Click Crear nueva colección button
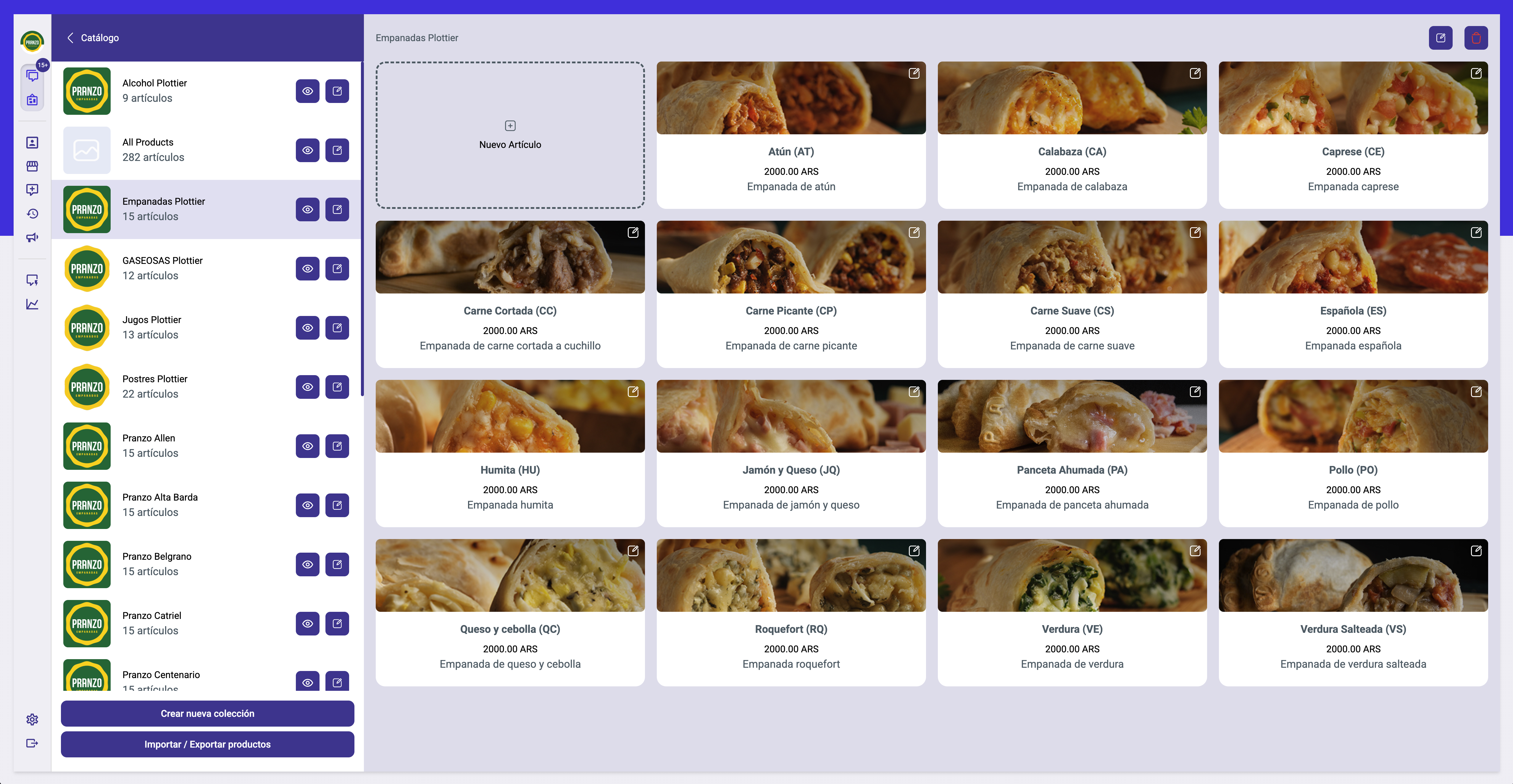Viewport: 1513px width, 784px height. pos(207,714)
